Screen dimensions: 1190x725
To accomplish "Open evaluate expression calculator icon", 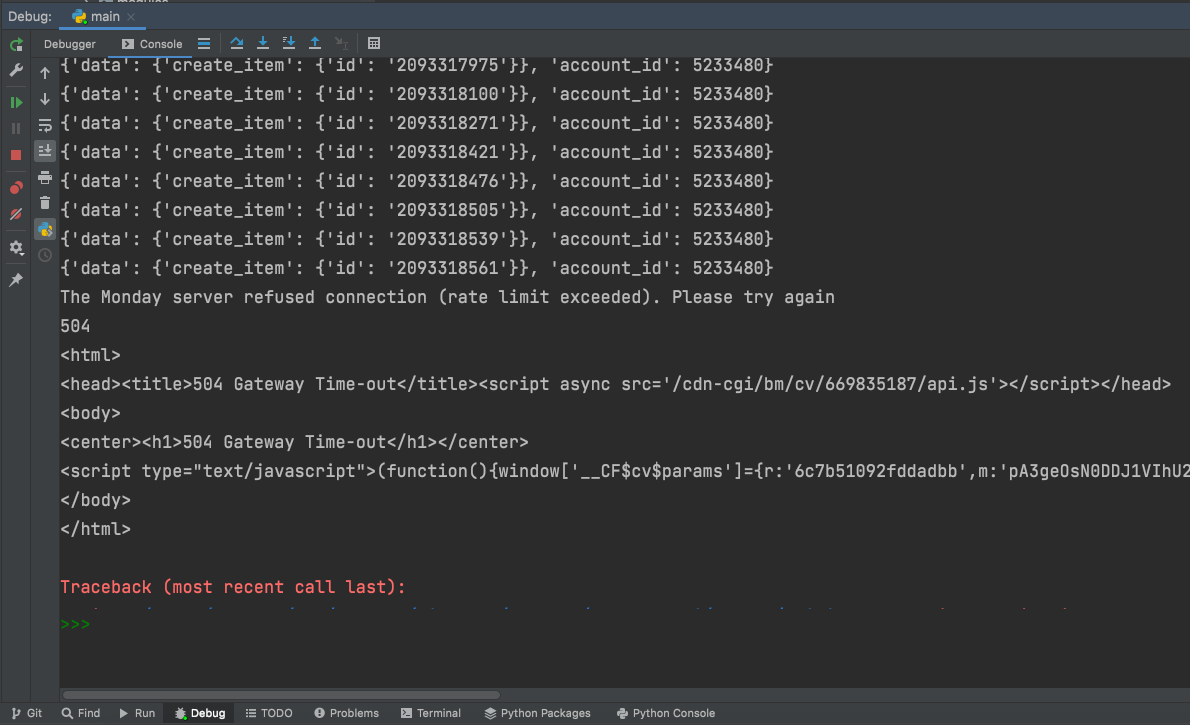I will click(x=373, y=43).
